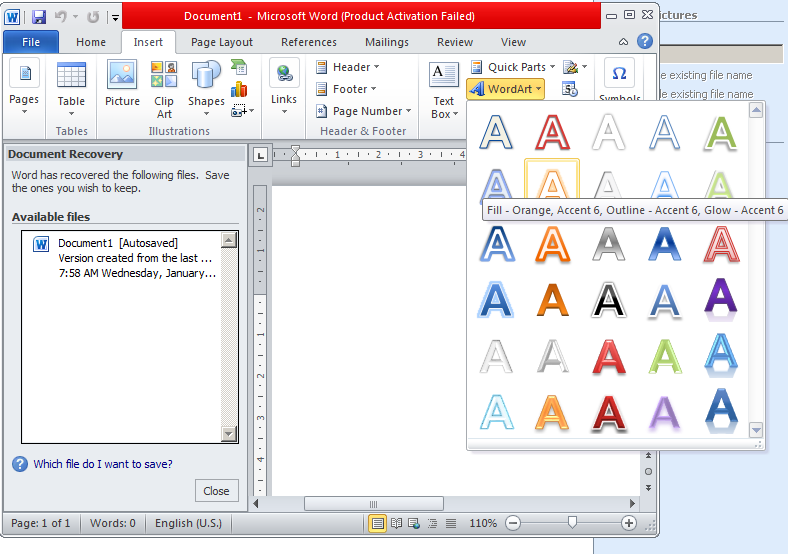Open the Text Box dropdown
Image resolution: width=788 pixels, height=554 pixels.
(444, 90)
